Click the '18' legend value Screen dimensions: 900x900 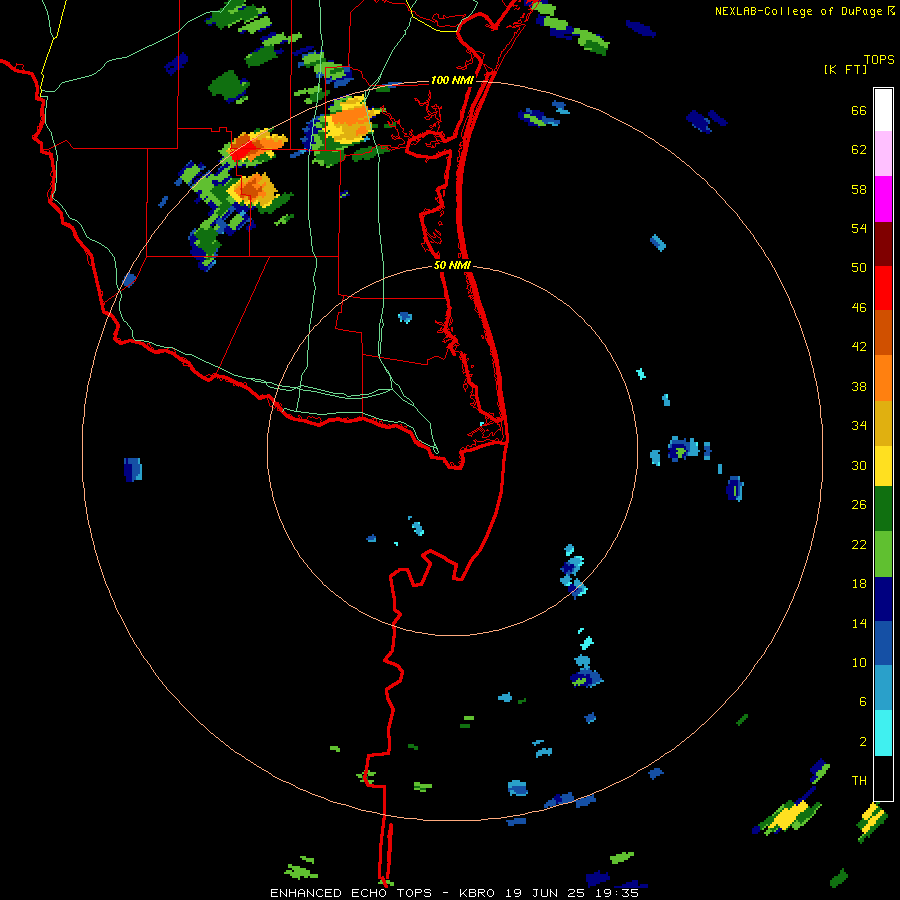(859, 584)
